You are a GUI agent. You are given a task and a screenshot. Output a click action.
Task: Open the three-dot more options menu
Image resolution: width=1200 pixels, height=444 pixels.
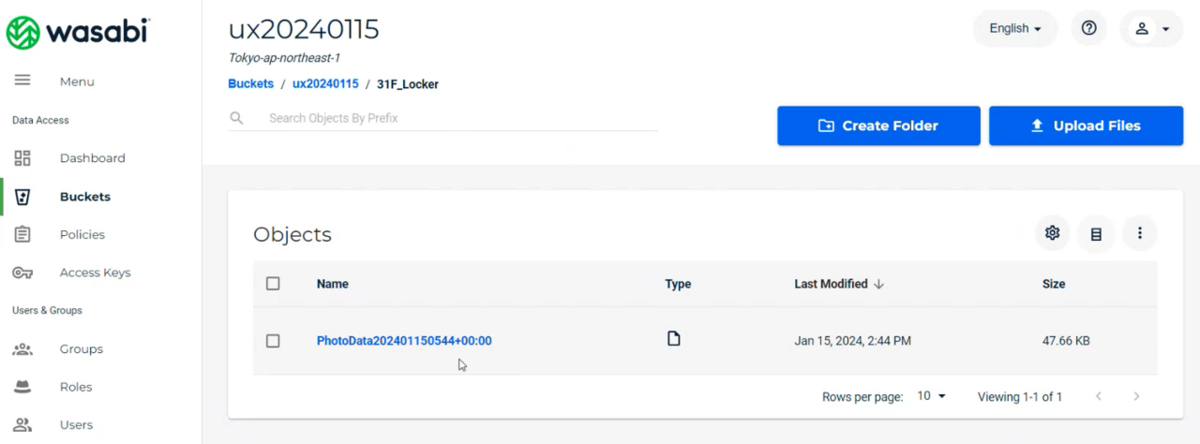click(x=1140, y=233)
